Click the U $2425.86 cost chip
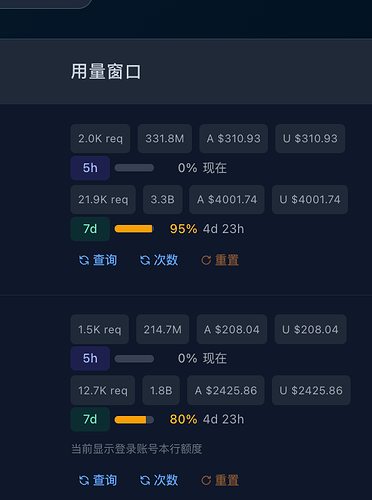372x500 pixels. (x=311, y=390)
